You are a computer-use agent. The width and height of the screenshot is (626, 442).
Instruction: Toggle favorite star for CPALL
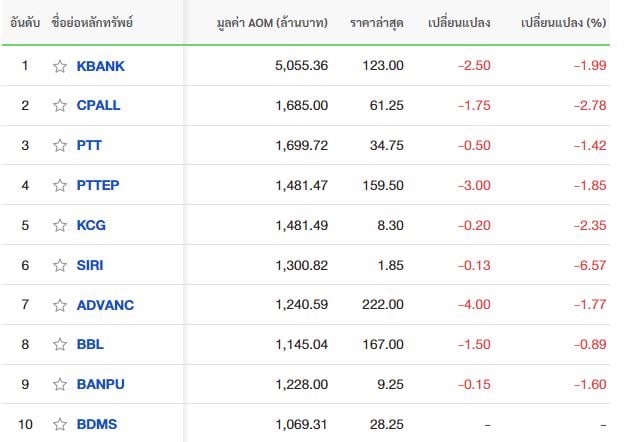(x=60, y=106)
